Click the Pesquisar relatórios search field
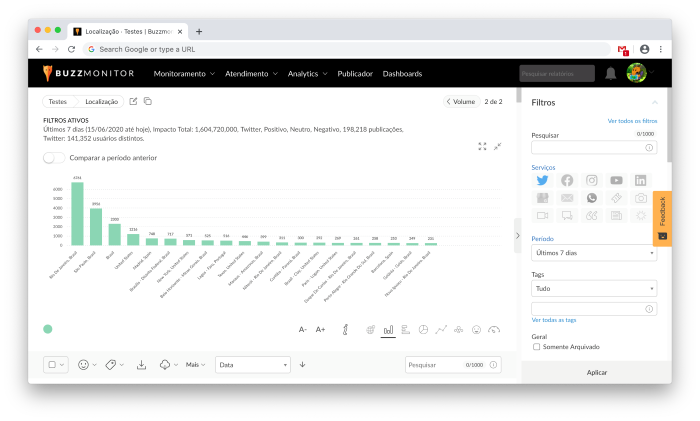 click(x=556, y=73)
